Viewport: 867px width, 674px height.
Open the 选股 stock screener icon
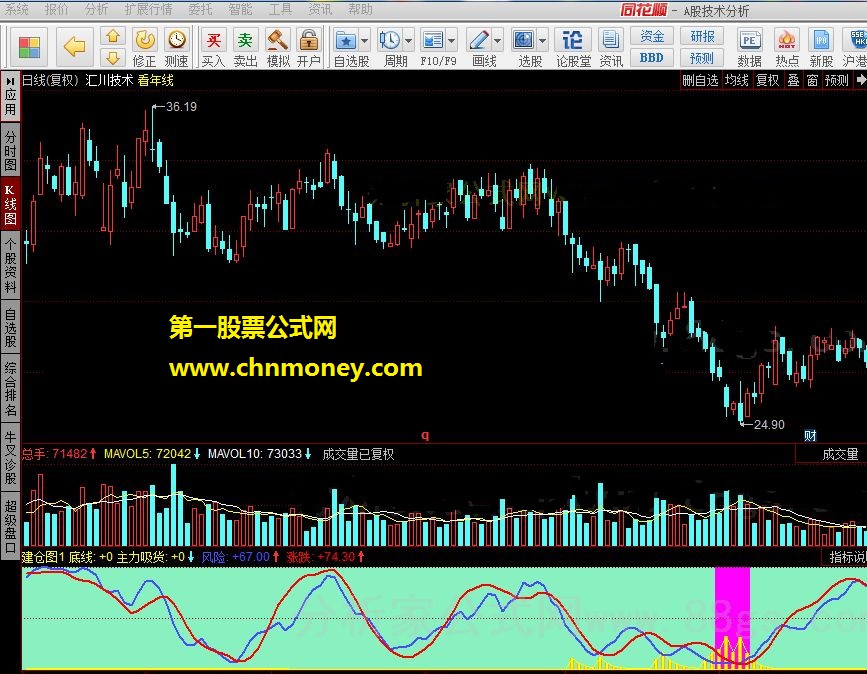[524, 41]
